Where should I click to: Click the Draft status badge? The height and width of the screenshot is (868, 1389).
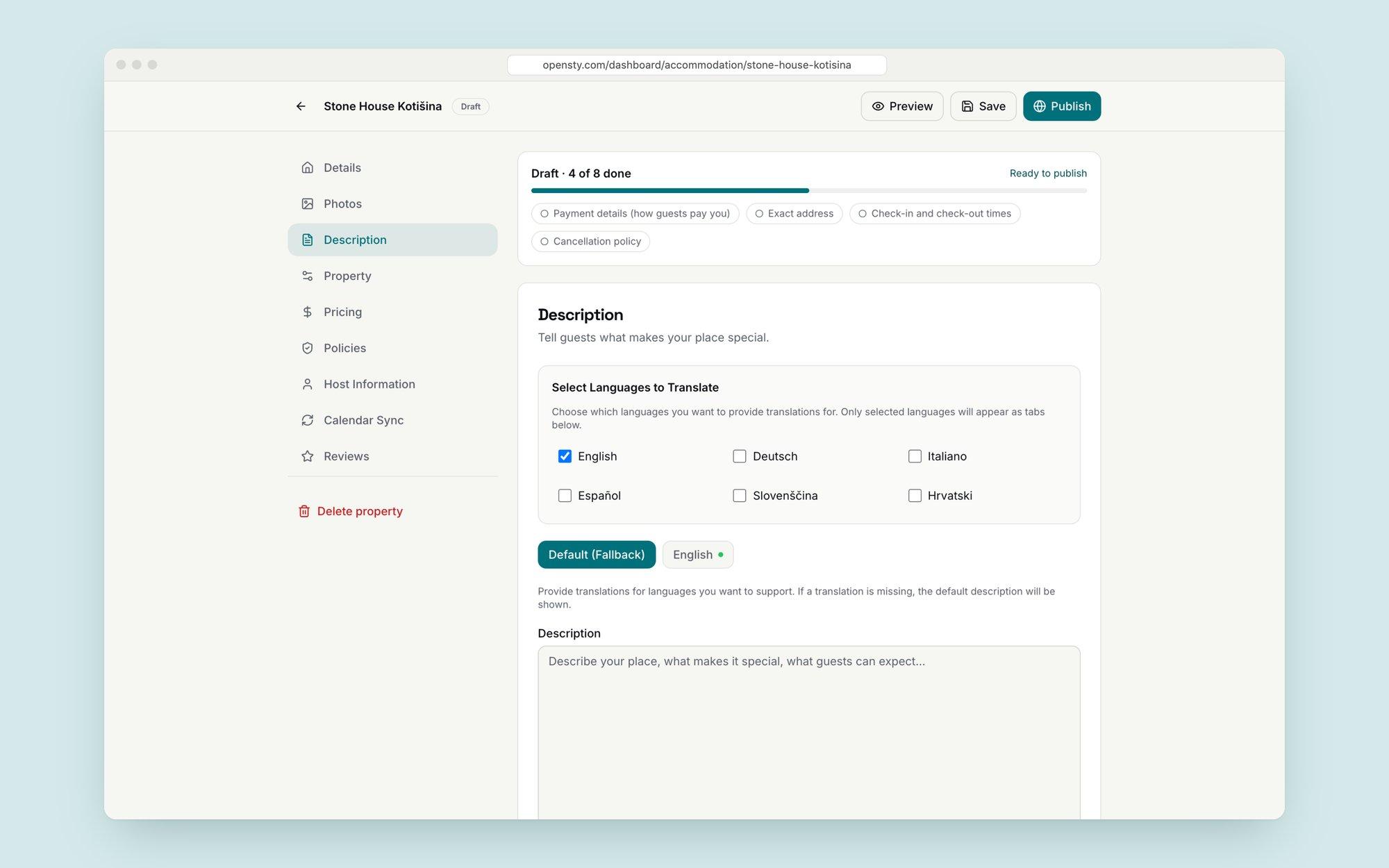tap(471, 106)
